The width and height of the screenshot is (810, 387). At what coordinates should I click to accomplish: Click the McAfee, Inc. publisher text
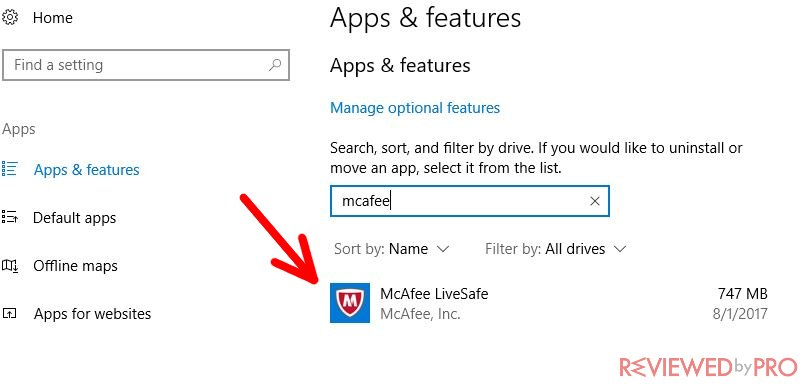tap(420, 314)
